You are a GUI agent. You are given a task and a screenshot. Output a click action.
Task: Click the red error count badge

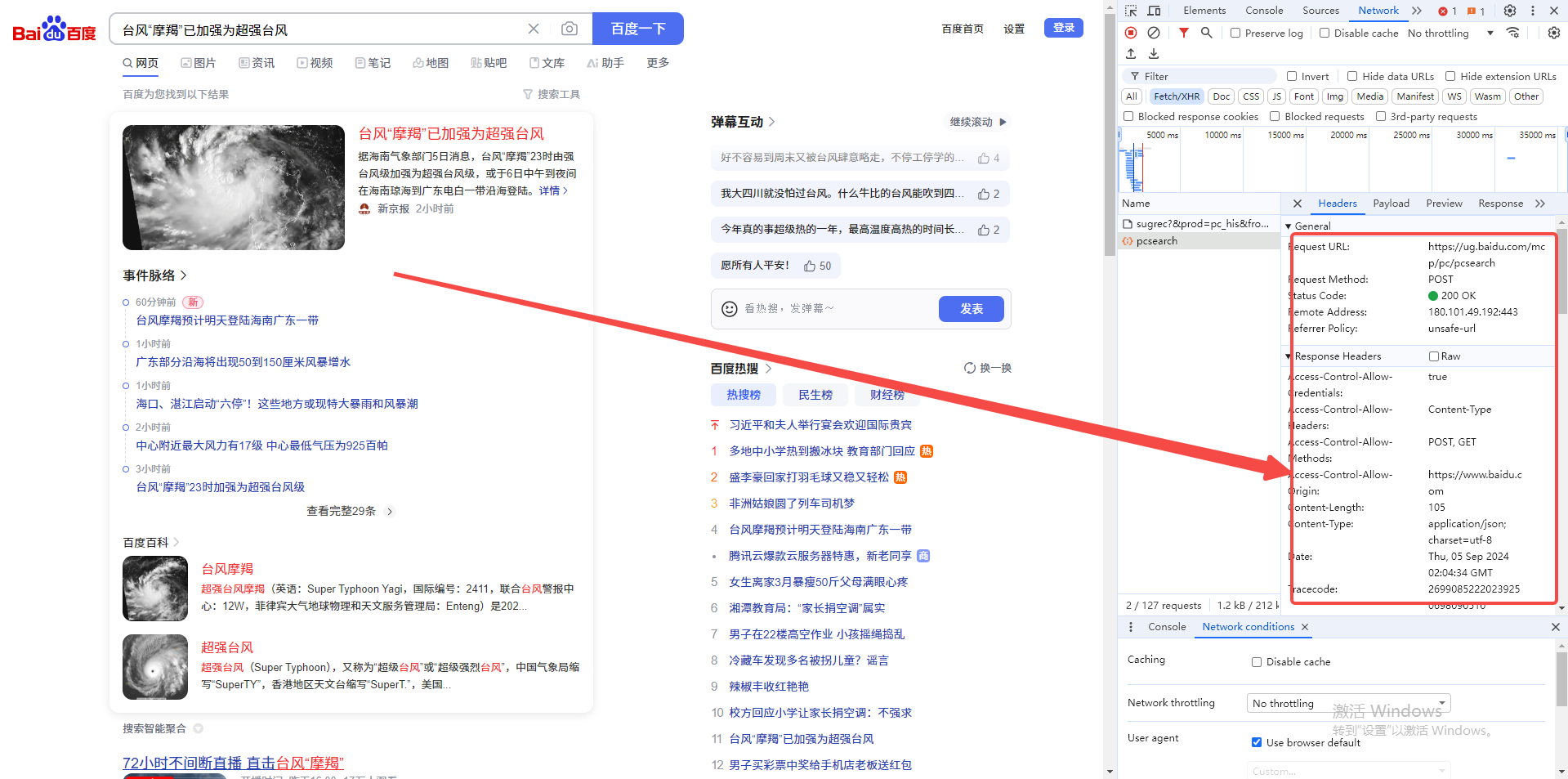[x=1448, y=11]
